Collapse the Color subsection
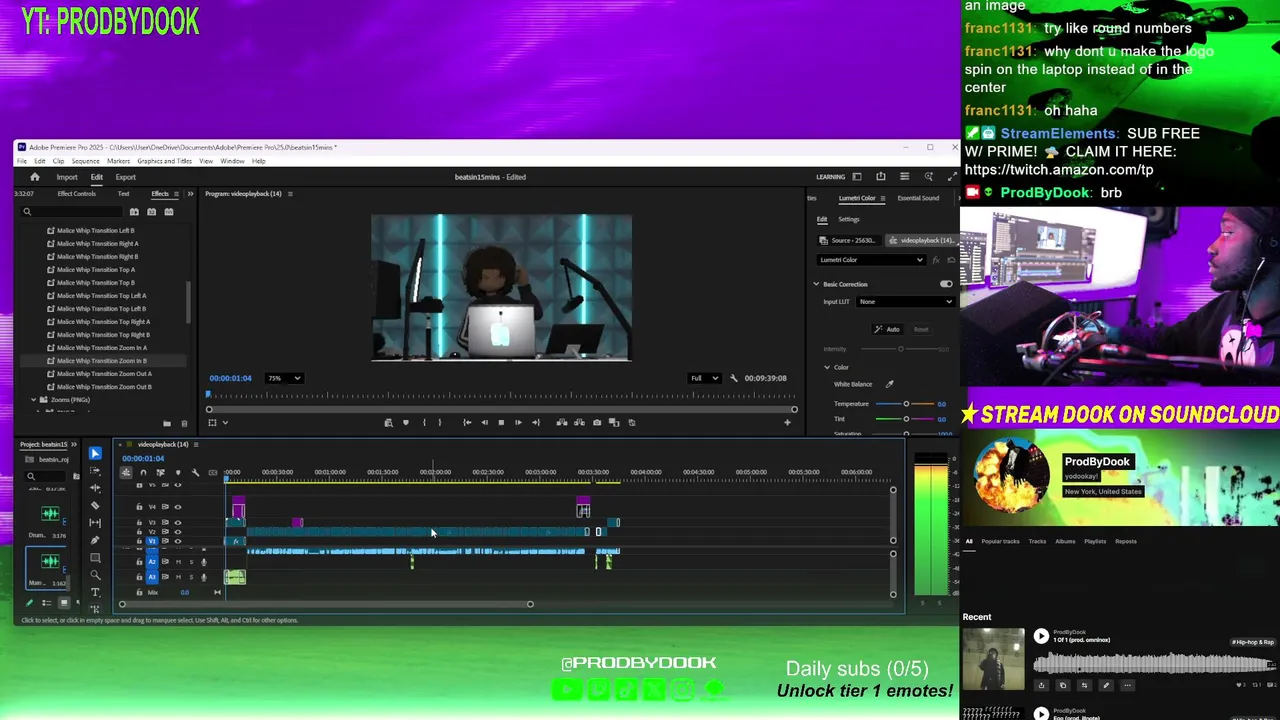Image resolution: width=1280 pixels, height=720 pixels. click(x=827, y=367)
